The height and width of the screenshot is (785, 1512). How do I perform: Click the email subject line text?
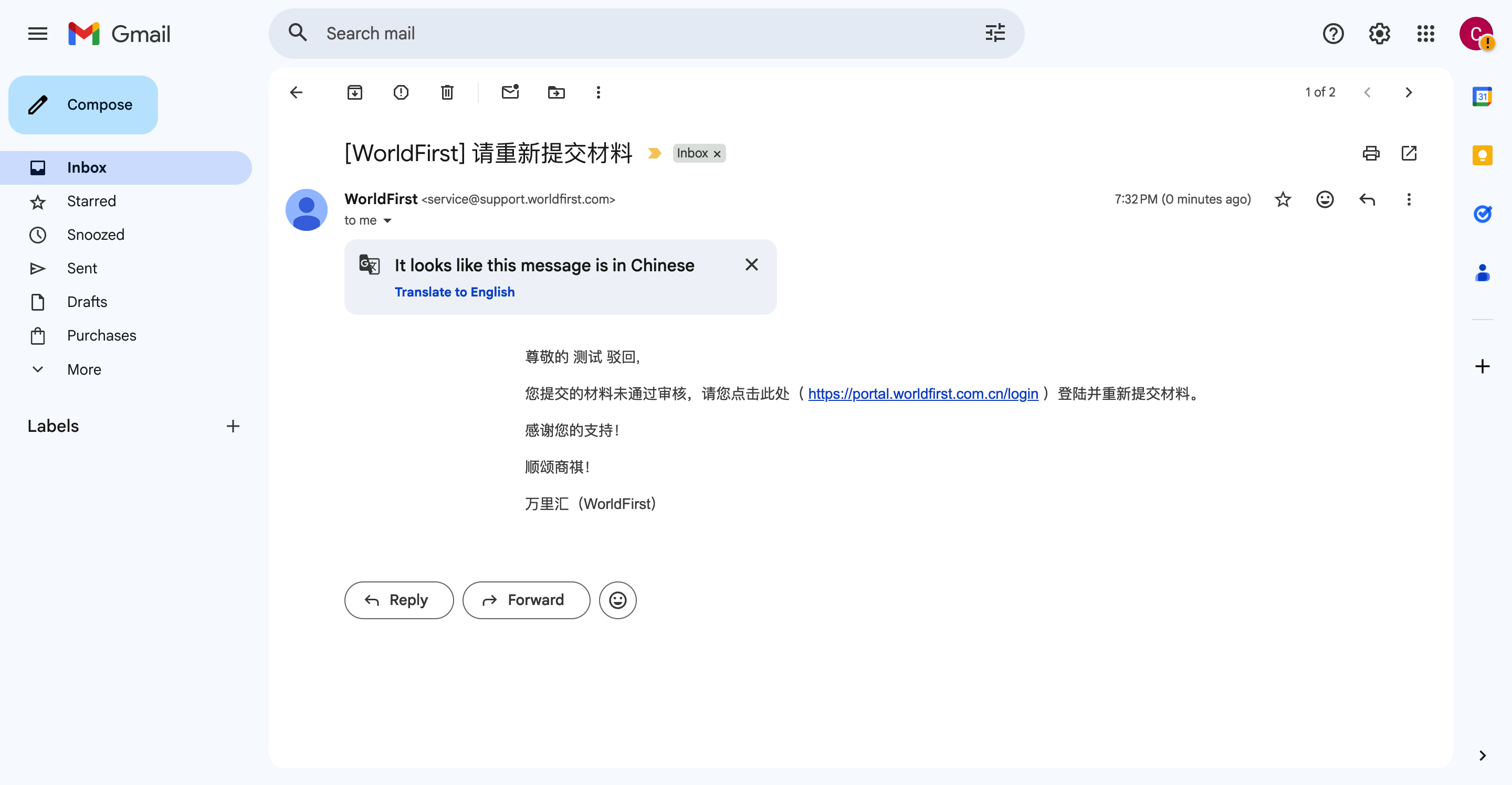488,153
